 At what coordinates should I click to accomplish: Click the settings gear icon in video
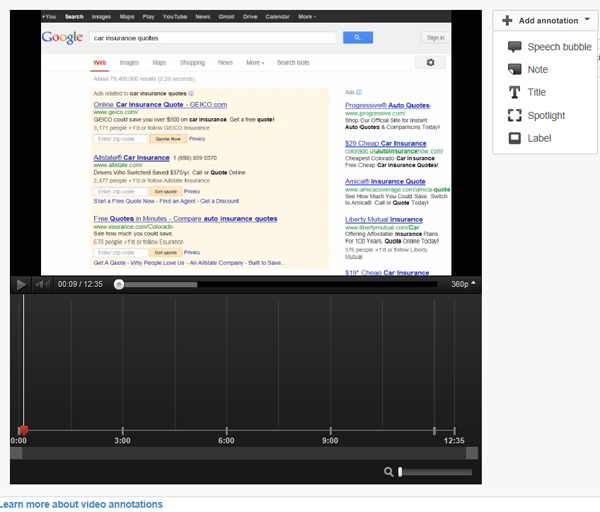tap(430, 62)
